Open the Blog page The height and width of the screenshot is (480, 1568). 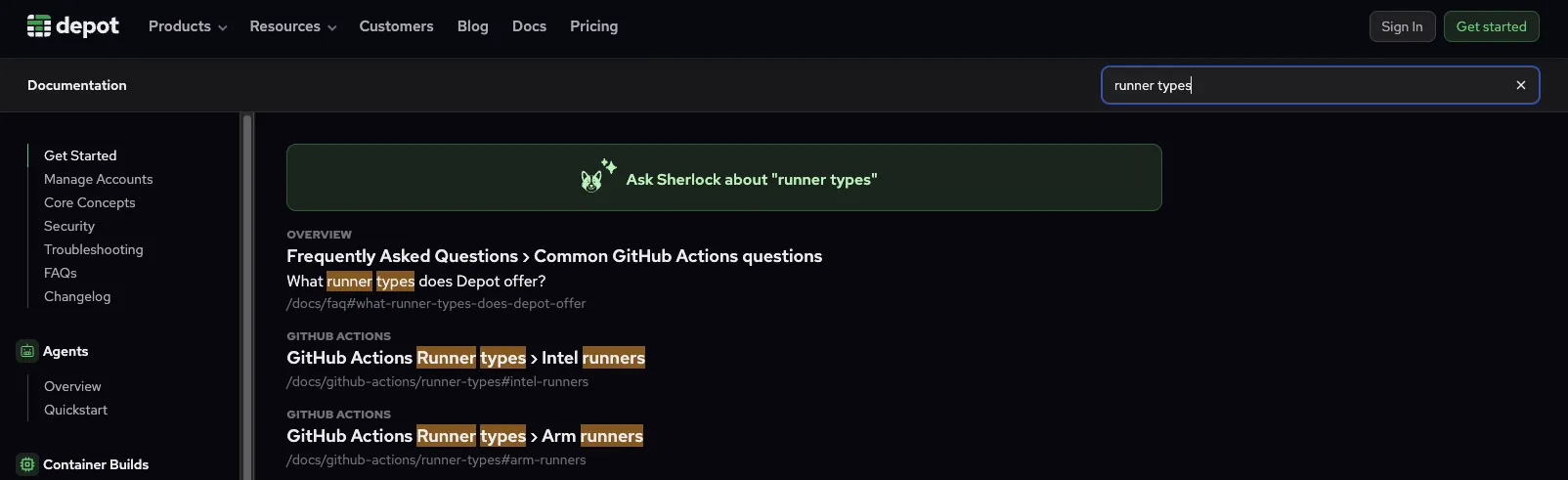point(472,26)
